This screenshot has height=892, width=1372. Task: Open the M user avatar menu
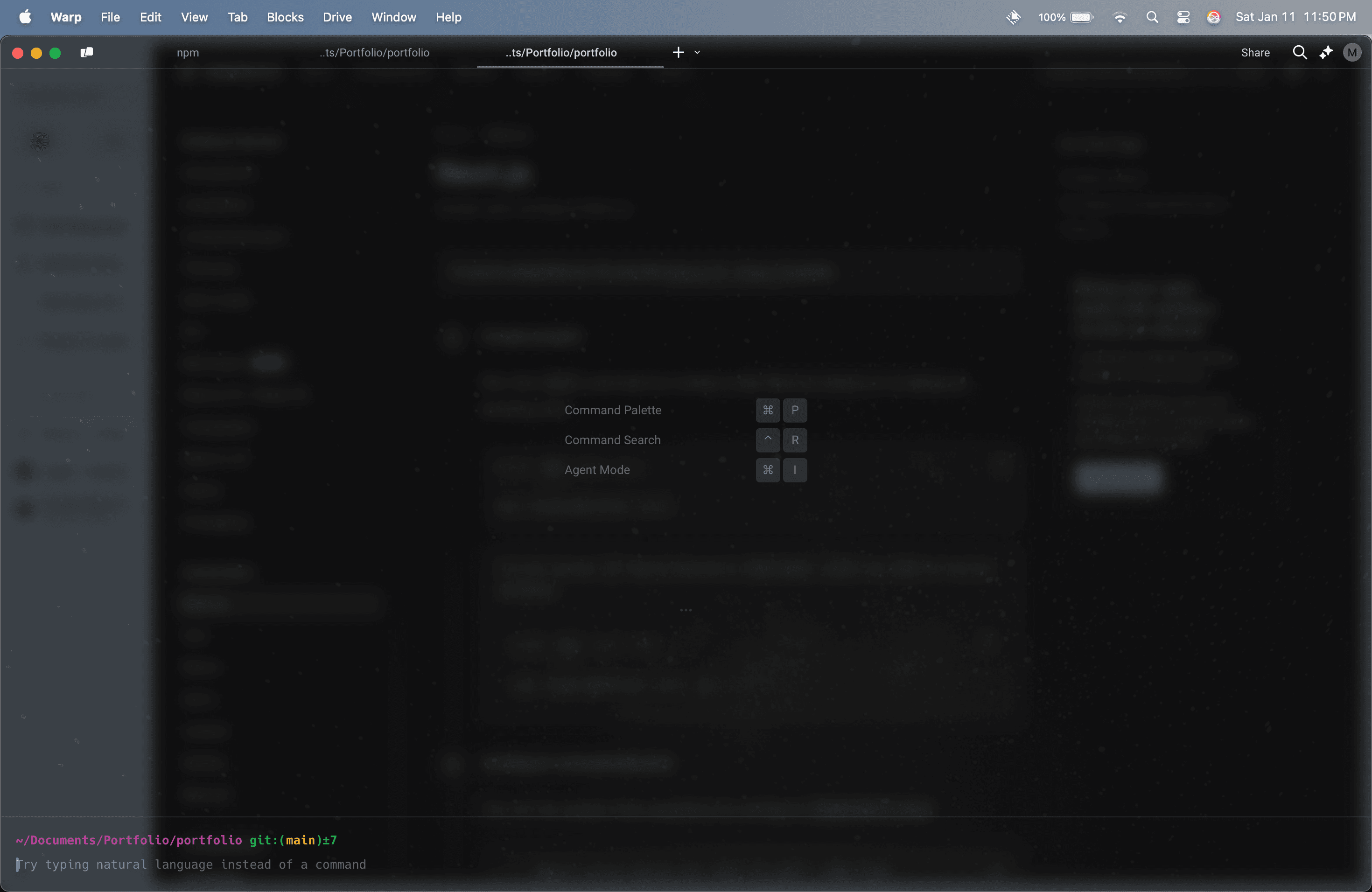click(x=1352, y=52)
